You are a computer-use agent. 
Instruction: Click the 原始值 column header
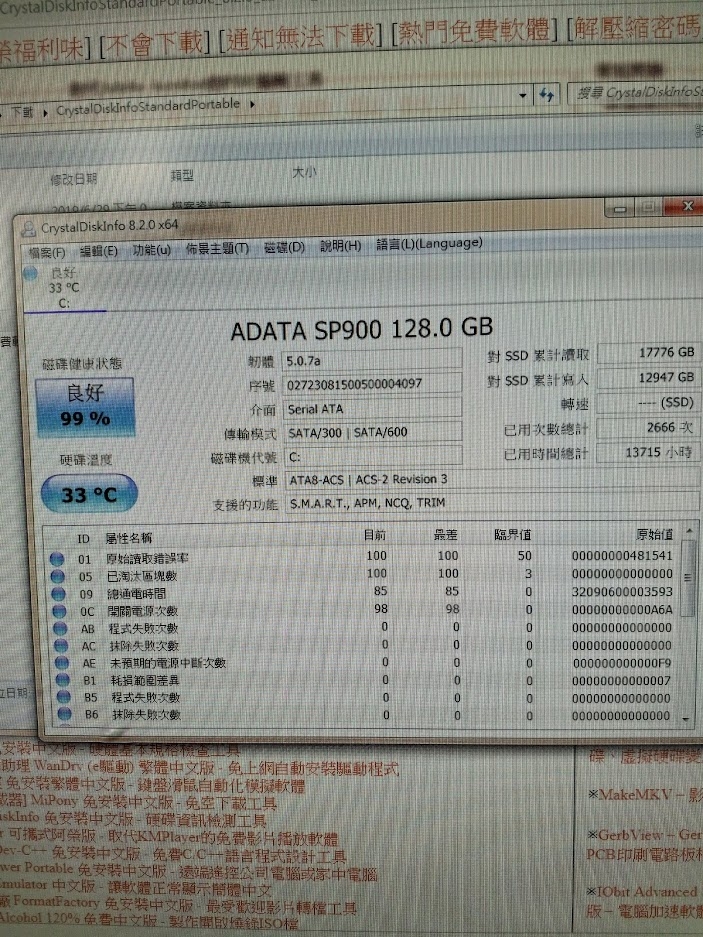655,534
